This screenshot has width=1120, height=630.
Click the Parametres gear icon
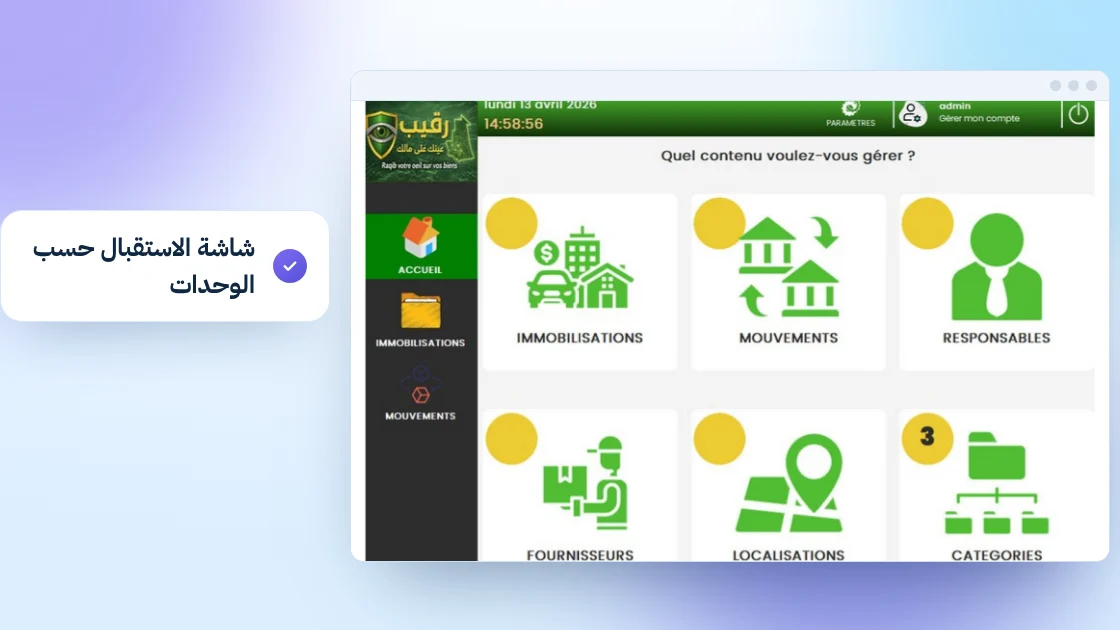click(x=850, y=108)
